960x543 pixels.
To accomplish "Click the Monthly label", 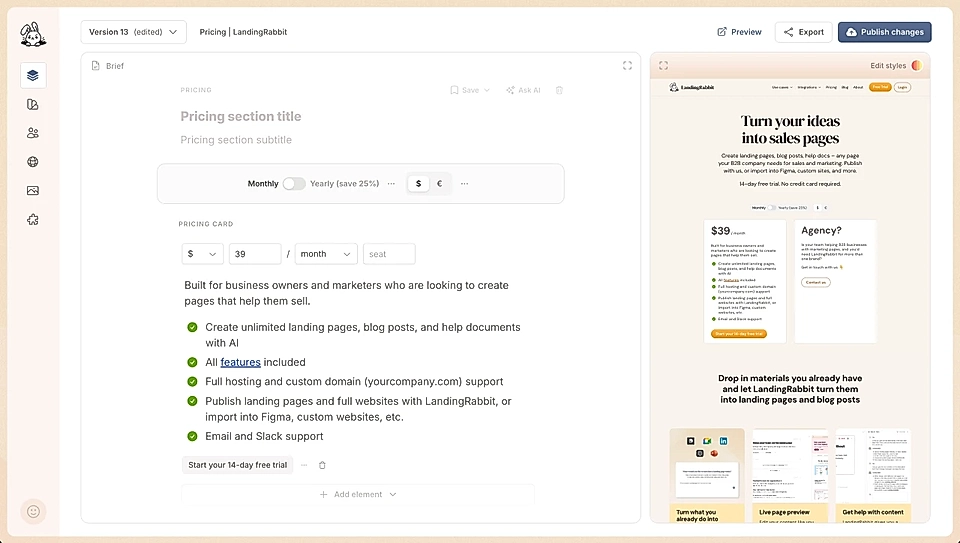I will pos(263,184).
